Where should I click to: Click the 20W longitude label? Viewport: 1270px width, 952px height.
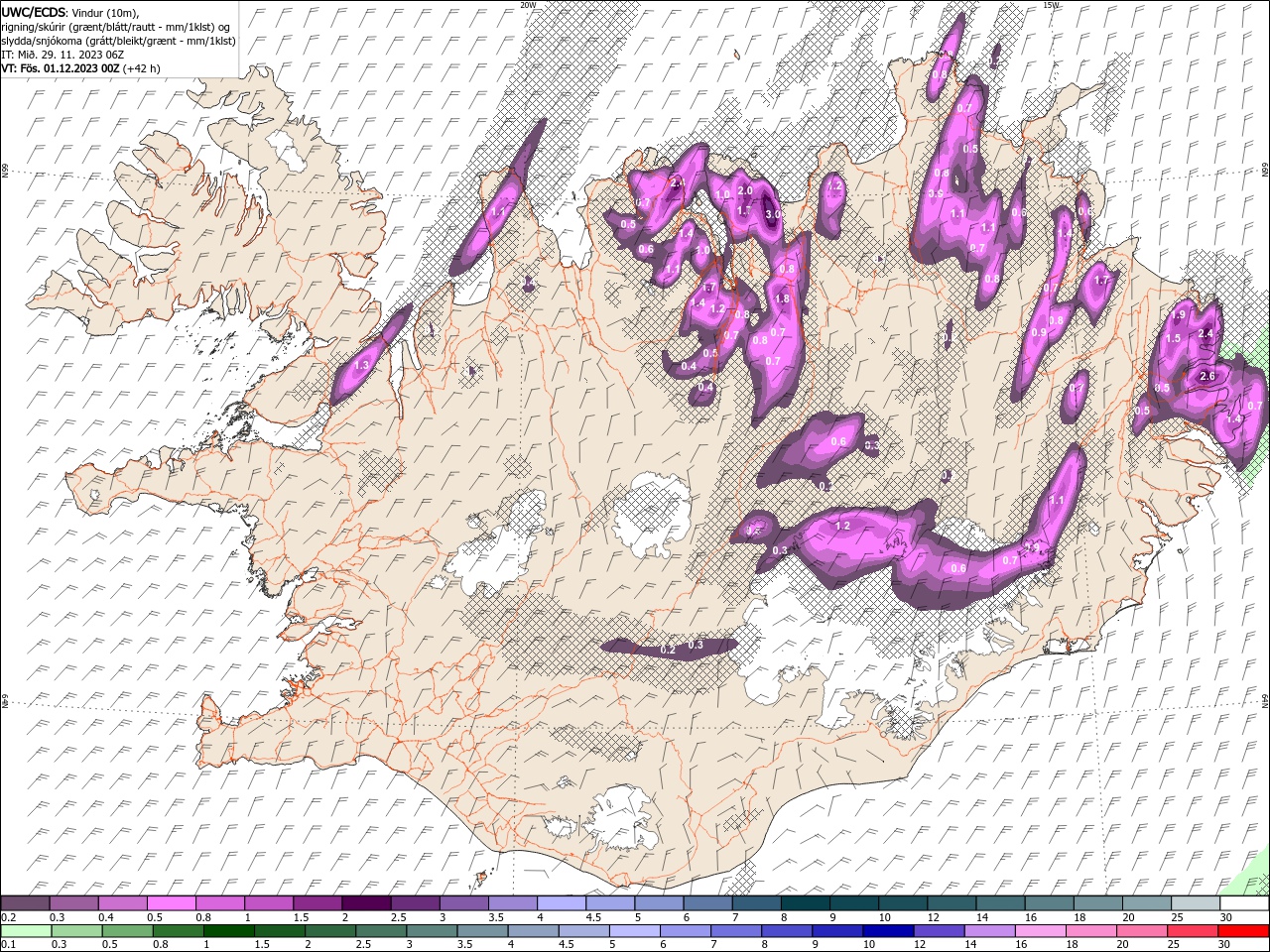click(x=528, y=5)
